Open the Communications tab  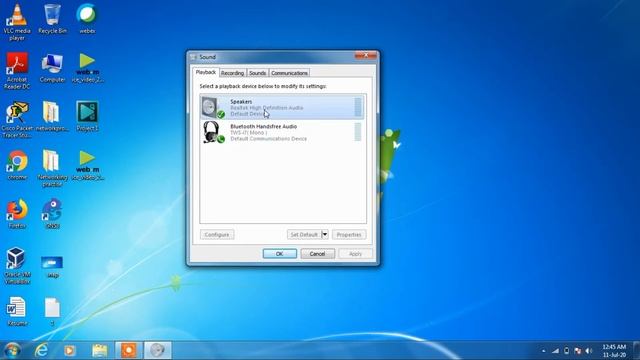coord(289,73)
